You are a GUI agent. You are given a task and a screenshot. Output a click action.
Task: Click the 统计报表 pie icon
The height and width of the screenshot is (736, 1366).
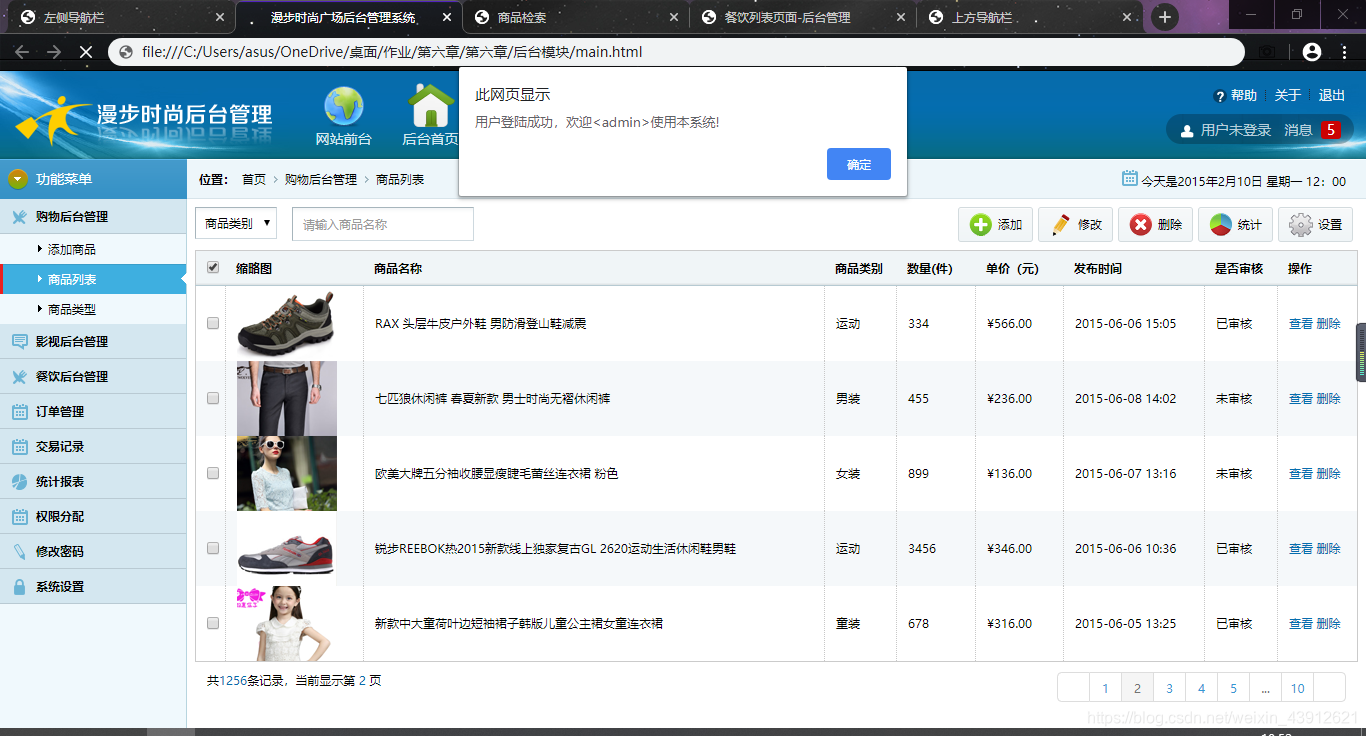coord(19,482)
